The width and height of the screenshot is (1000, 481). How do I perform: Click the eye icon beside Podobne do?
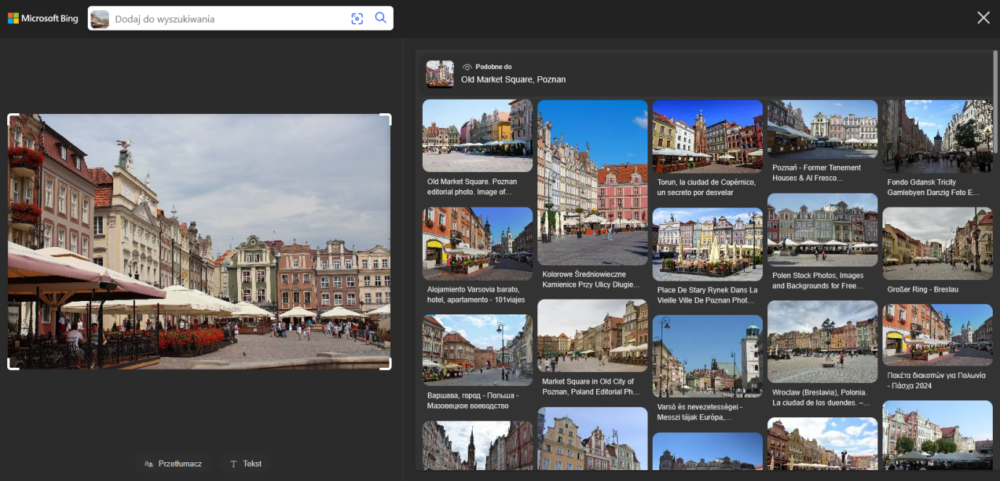tap(467, 67)
